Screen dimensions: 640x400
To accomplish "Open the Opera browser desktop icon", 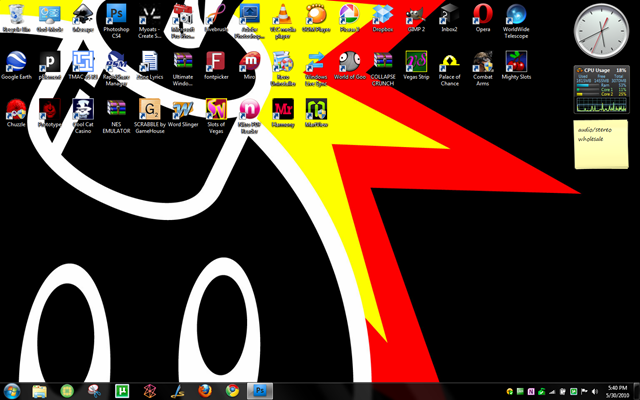I will (483, 18).
